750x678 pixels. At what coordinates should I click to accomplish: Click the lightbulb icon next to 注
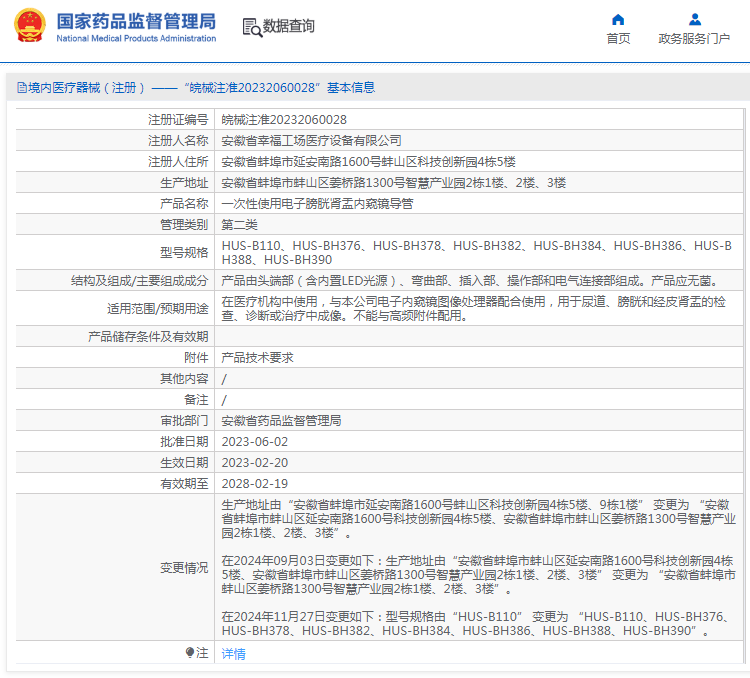[x=190, y=652]
